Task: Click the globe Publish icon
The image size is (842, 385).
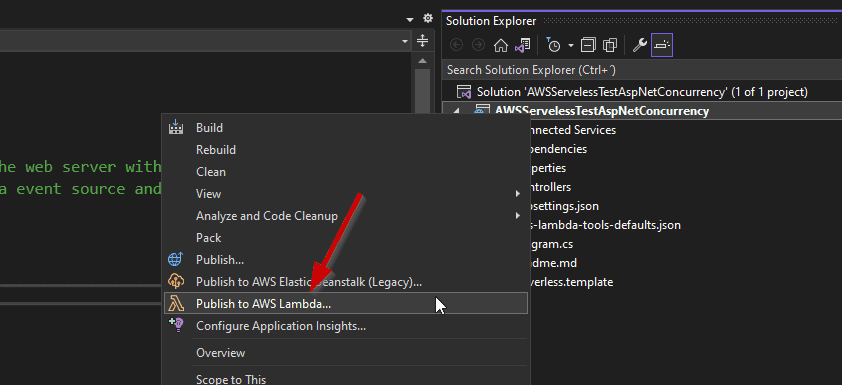Action: point(176,259)
